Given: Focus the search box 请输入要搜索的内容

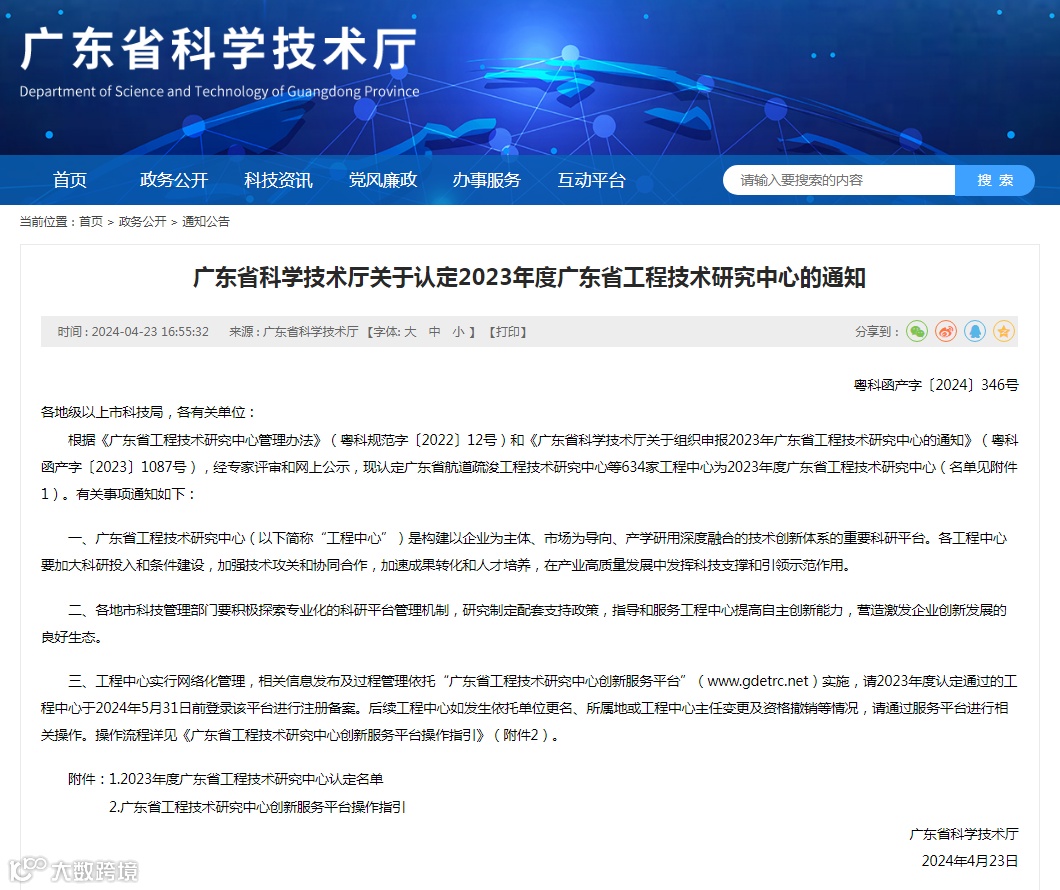Looking at the screenshot, I should pyautogui.click(x=839, y=180).
